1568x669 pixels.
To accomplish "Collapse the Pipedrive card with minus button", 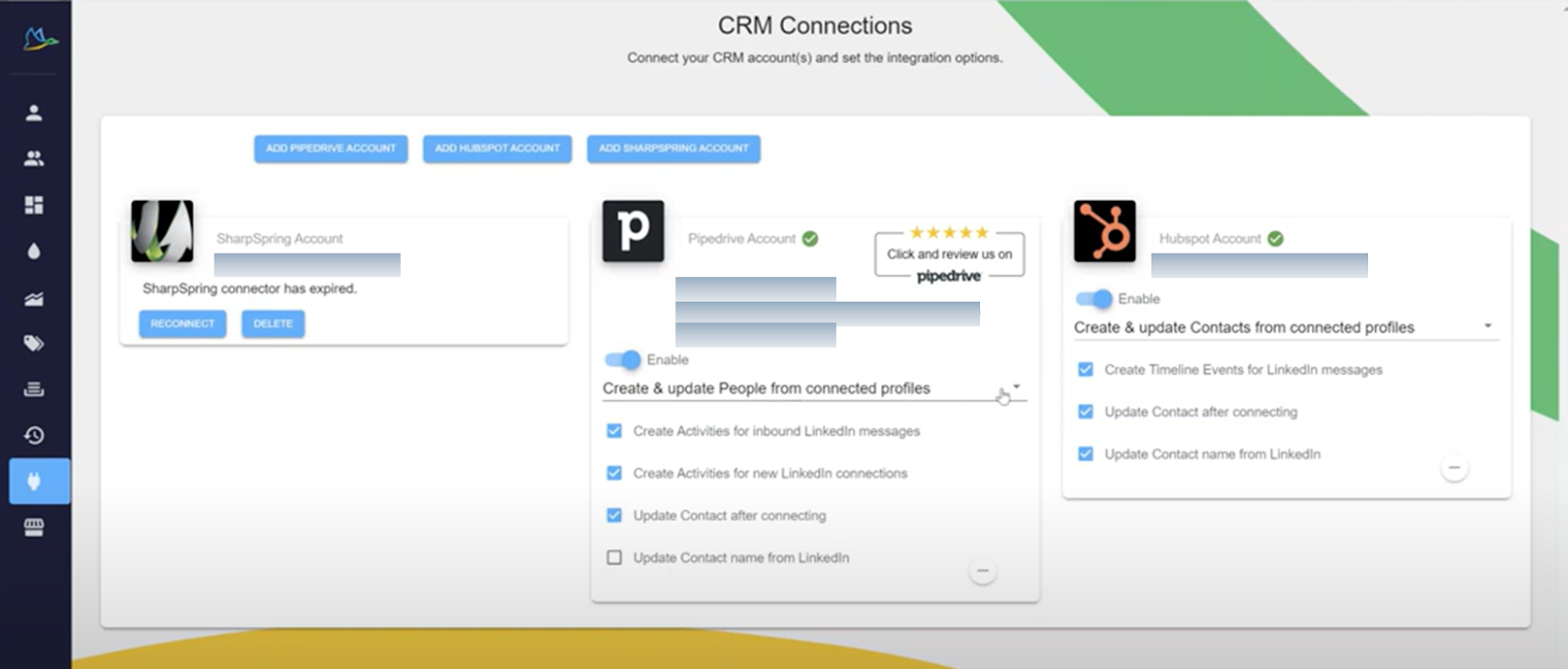I will coord(983,571).
